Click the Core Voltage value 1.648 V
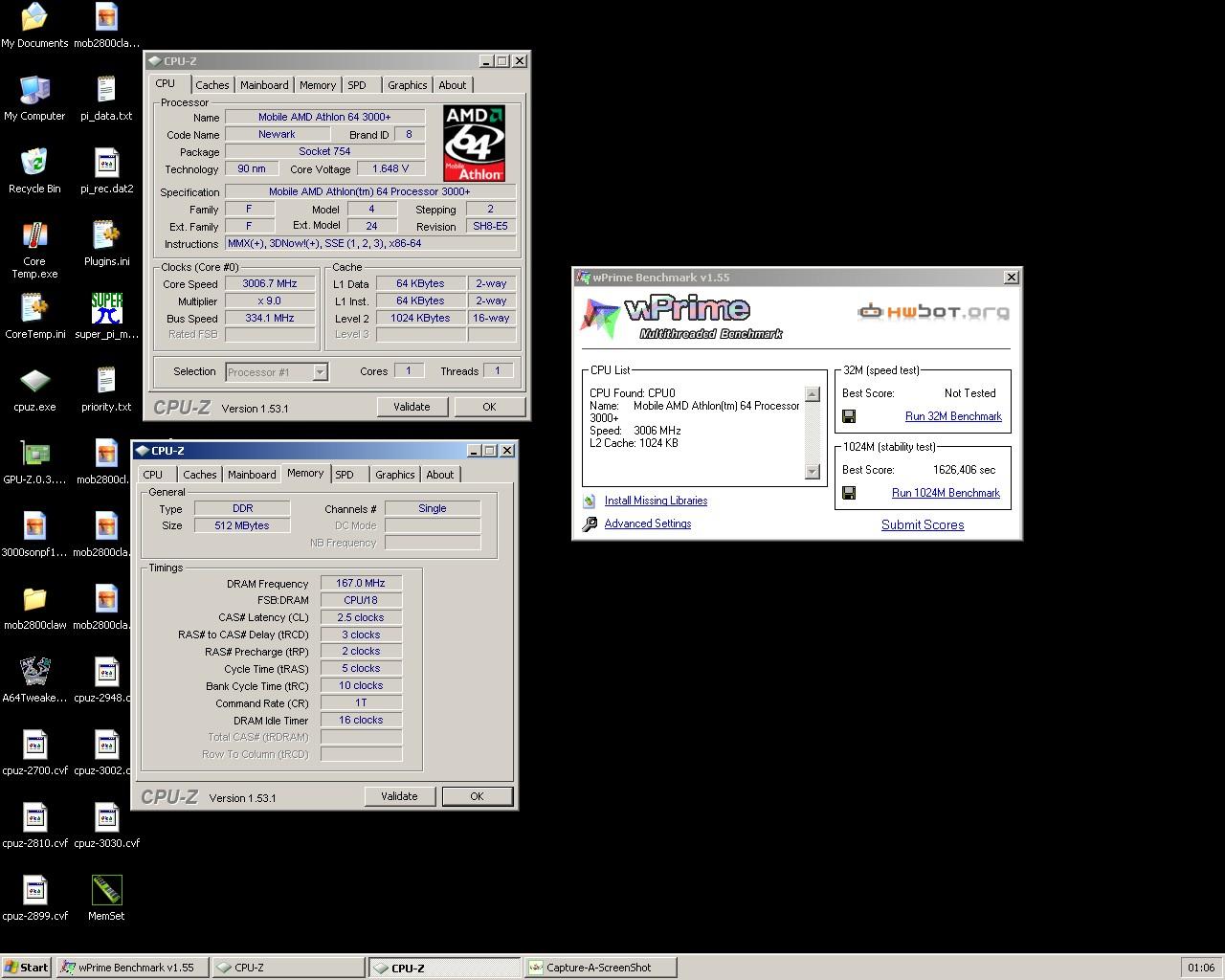 [x=390, y=168]
